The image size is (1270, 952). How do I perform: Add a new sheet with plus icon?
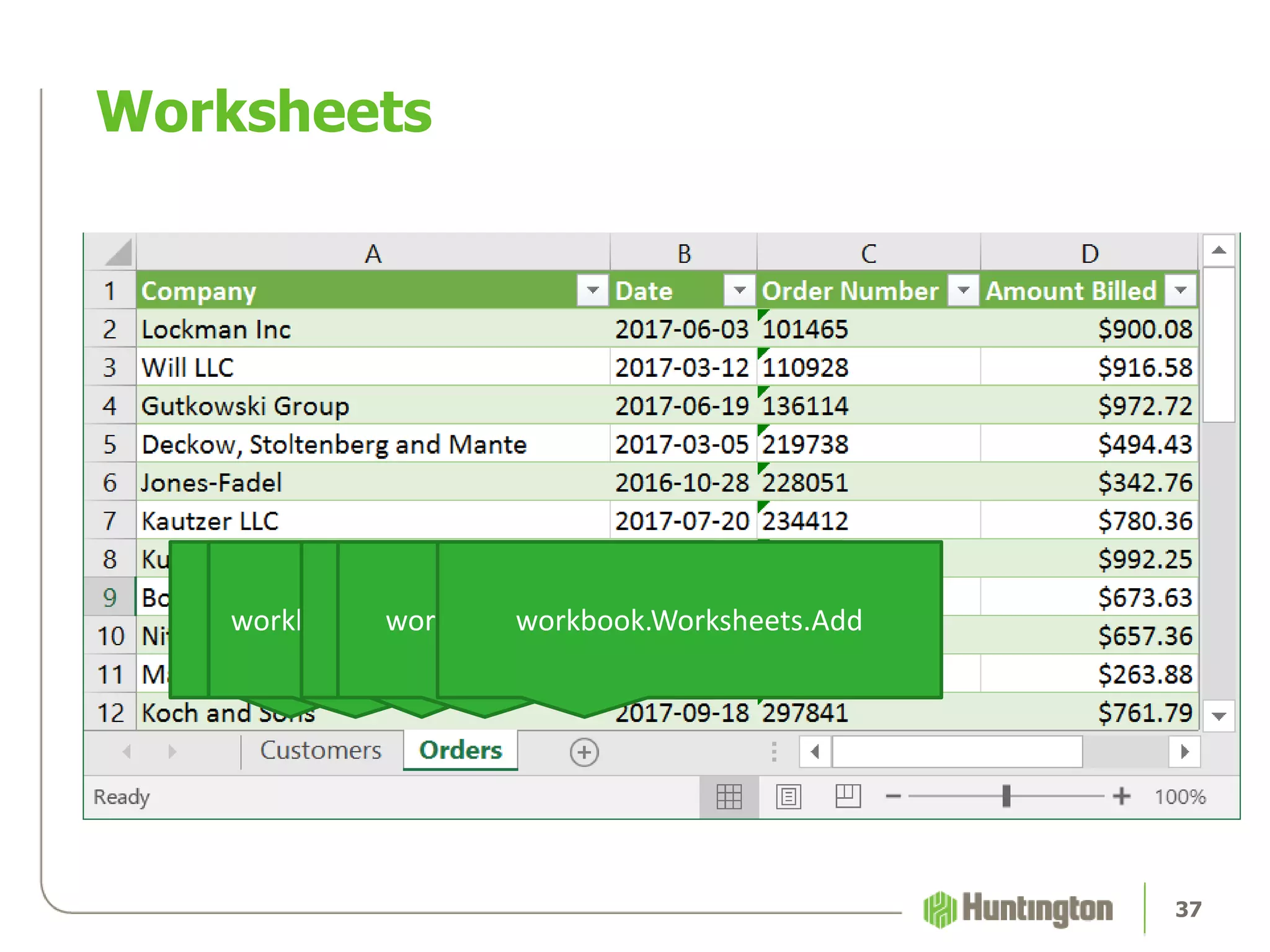click(584, 752)
